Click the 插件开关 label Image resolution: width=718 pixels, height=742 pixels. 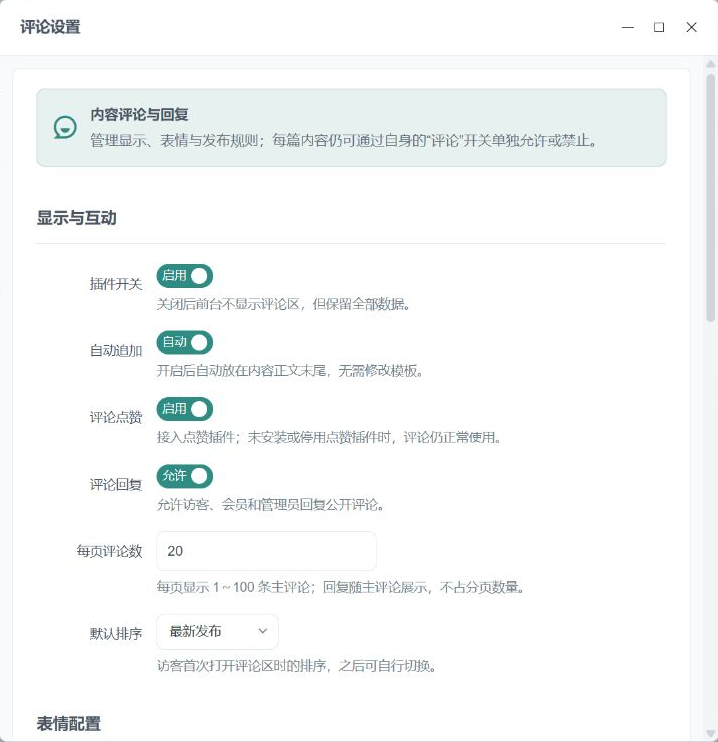116,284
